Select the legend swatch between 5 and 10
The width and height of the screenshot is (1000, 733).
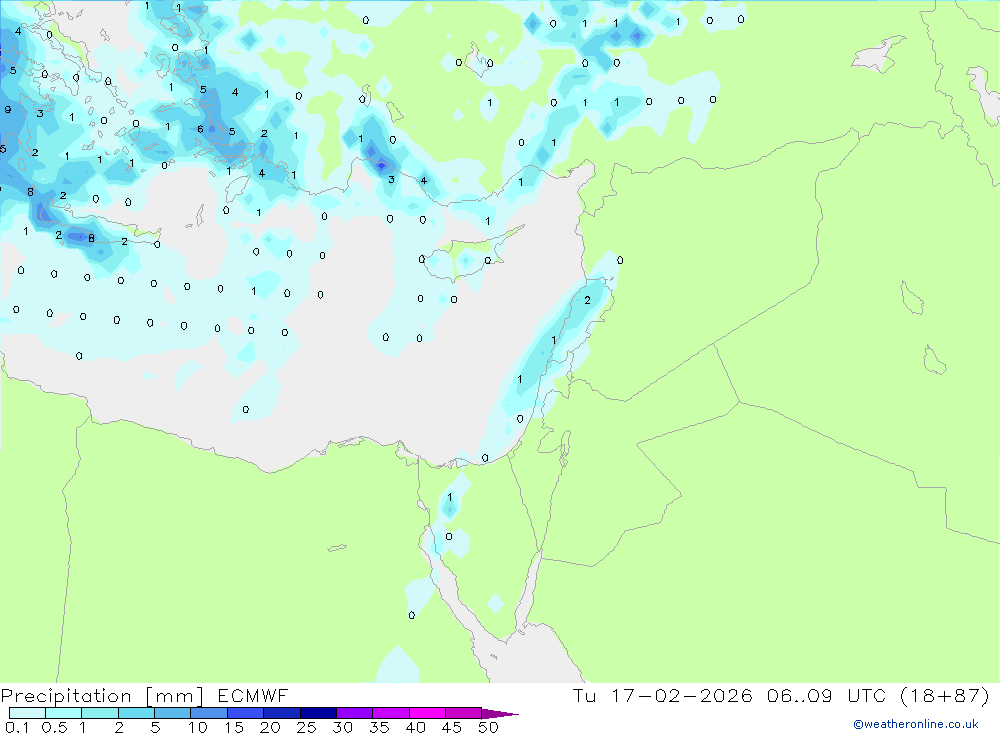click(x=173, y=713)
